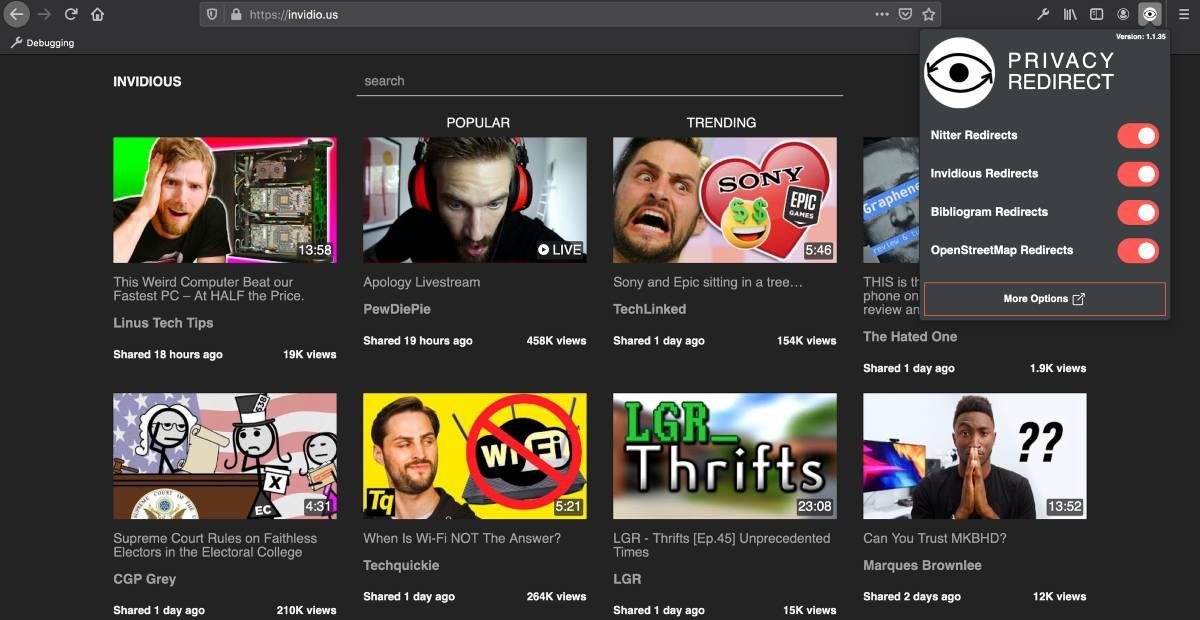Open the page actions menu (three dots)
The width and height of the screenshot is (1200, 620).
[882, 14]
